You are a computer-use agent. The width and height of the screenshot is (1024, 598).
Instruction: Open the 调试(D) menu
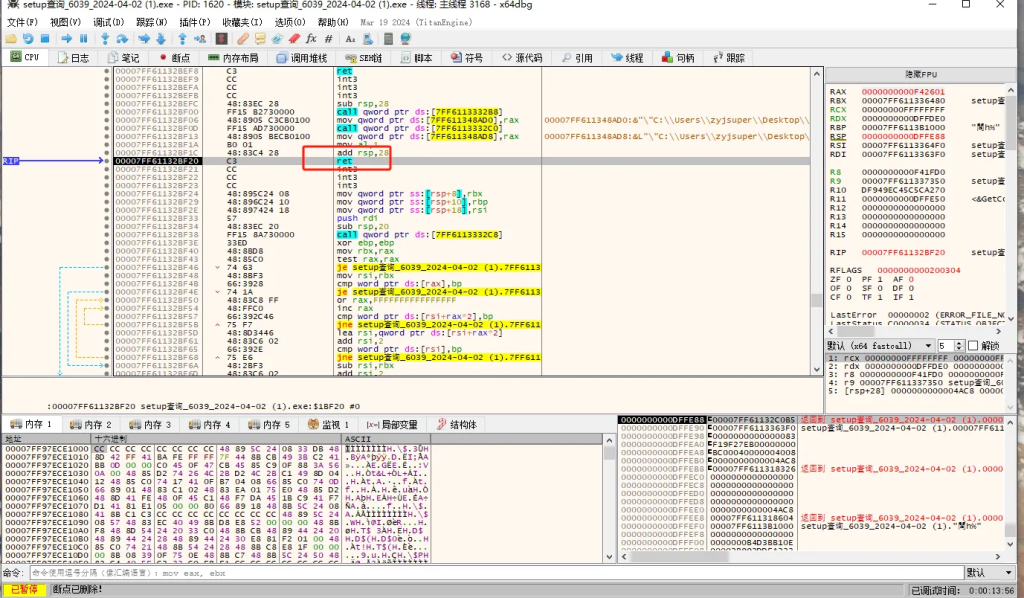pos(109,22)
